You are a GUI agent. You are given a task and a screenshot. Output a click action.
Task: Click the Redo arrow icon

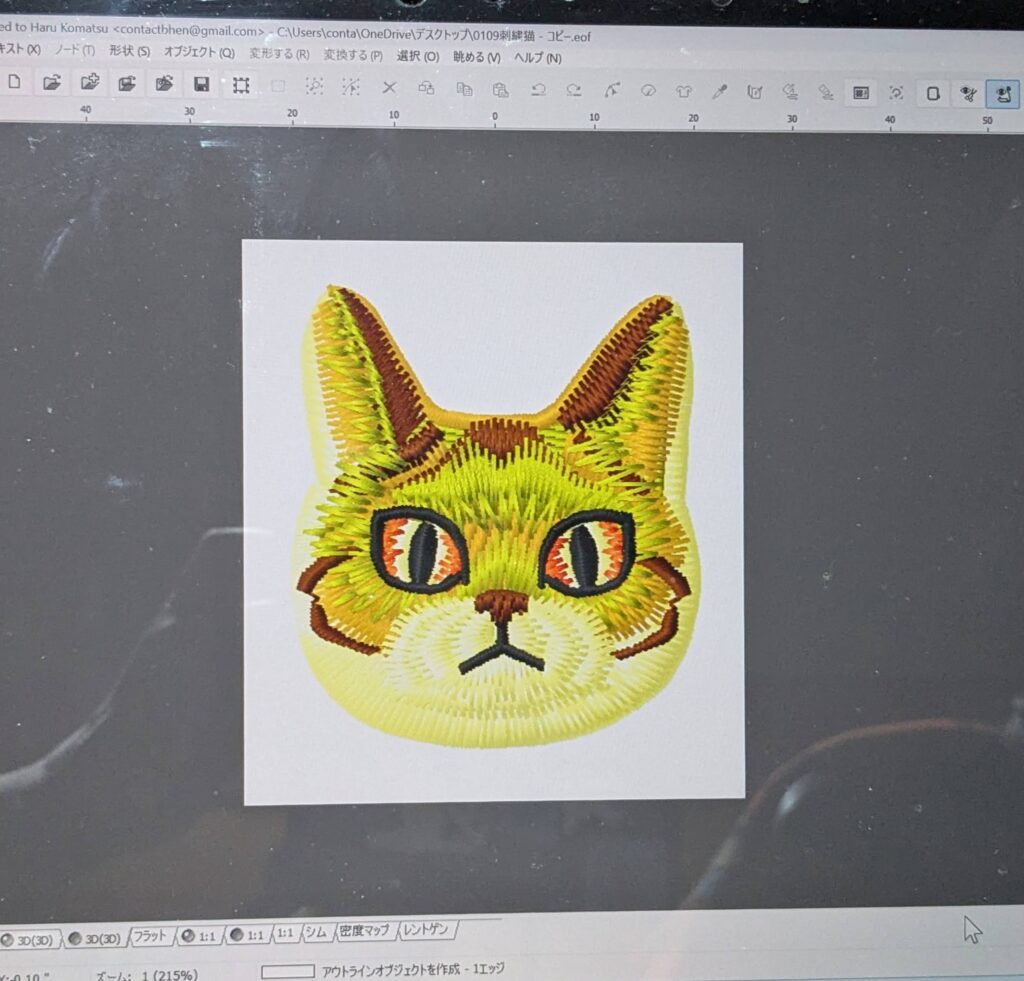[x=573, y=89]
